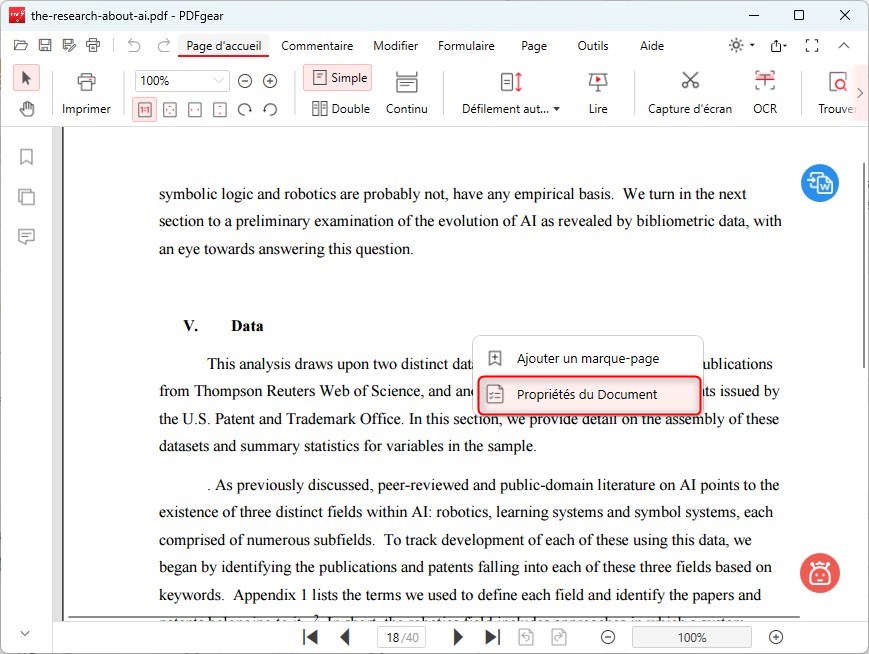
Task: Open a file with the folder icon
Action: [21, 45]
